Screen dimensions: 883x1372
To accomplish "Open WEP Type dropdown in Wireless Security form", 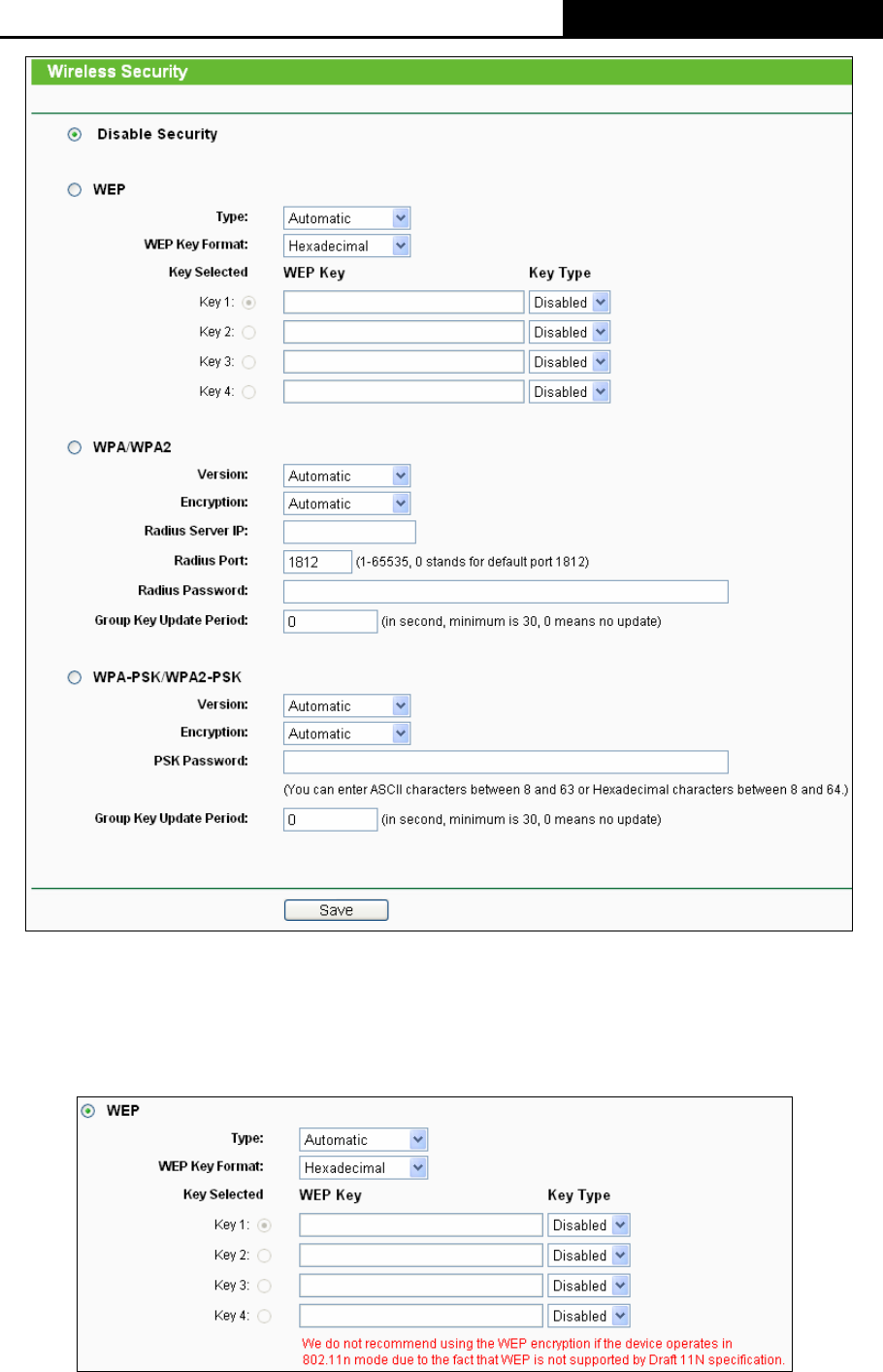I will pyautogui.click(x=347, y=218).
